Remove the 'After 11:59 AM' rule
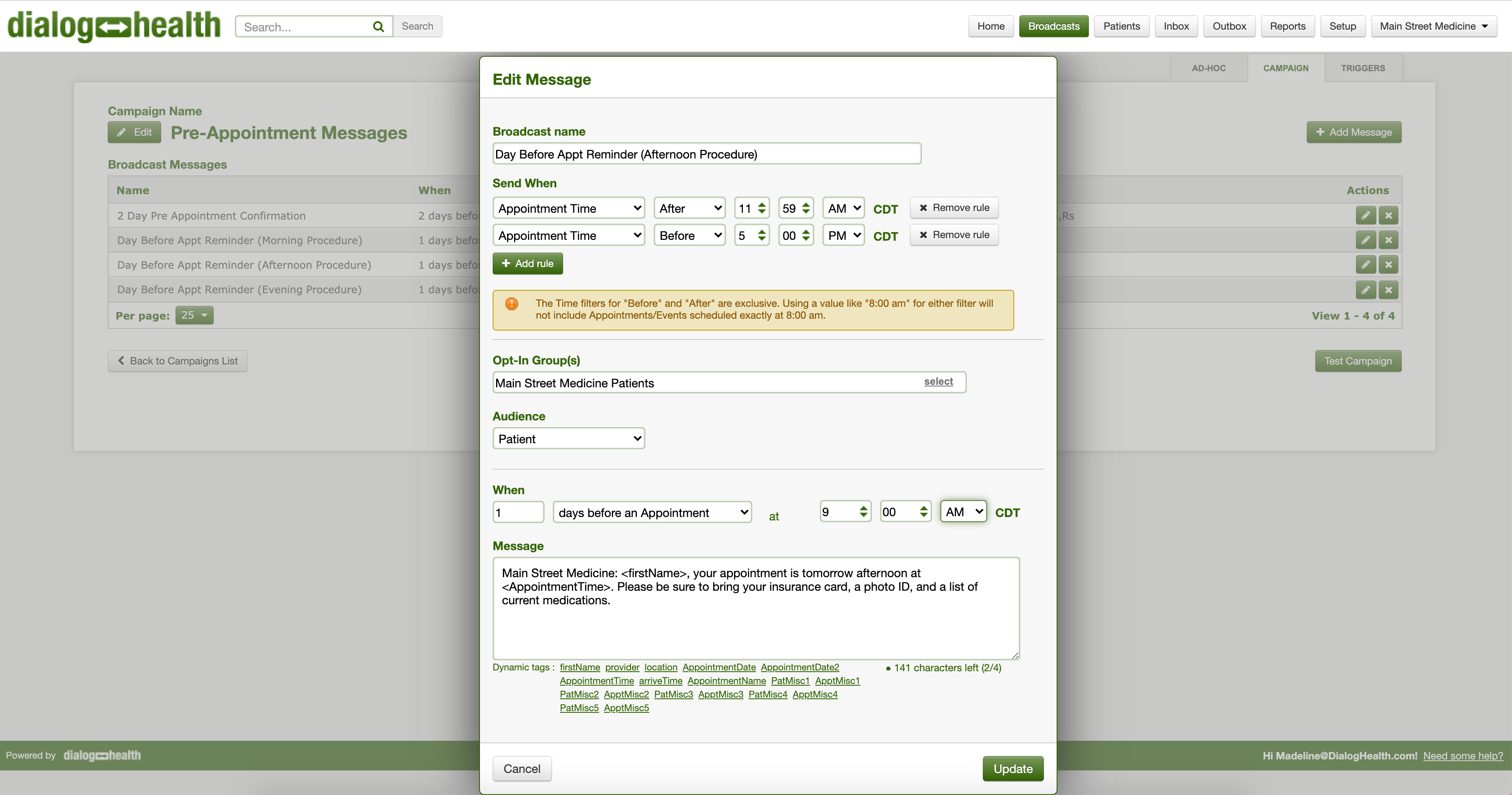 (954, 208)
